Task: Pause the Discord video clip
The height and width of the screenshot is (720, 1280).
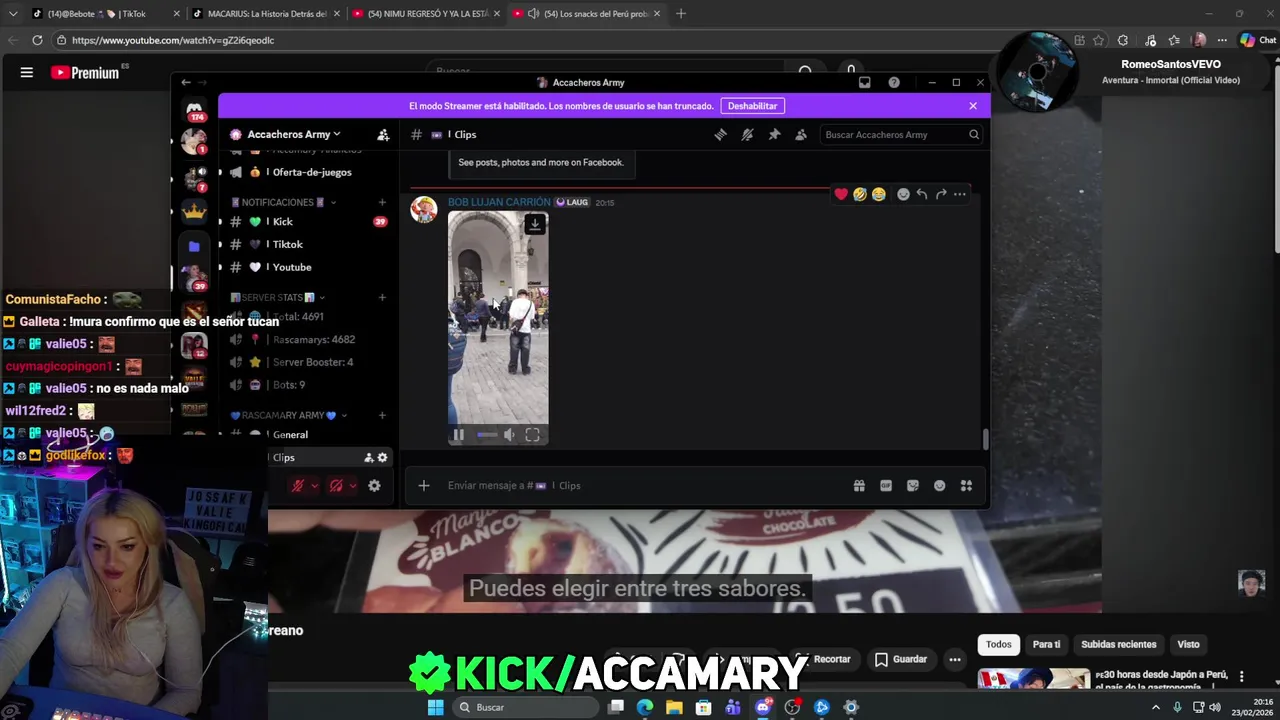Action: pyautogui.click(x=459, y=434)
